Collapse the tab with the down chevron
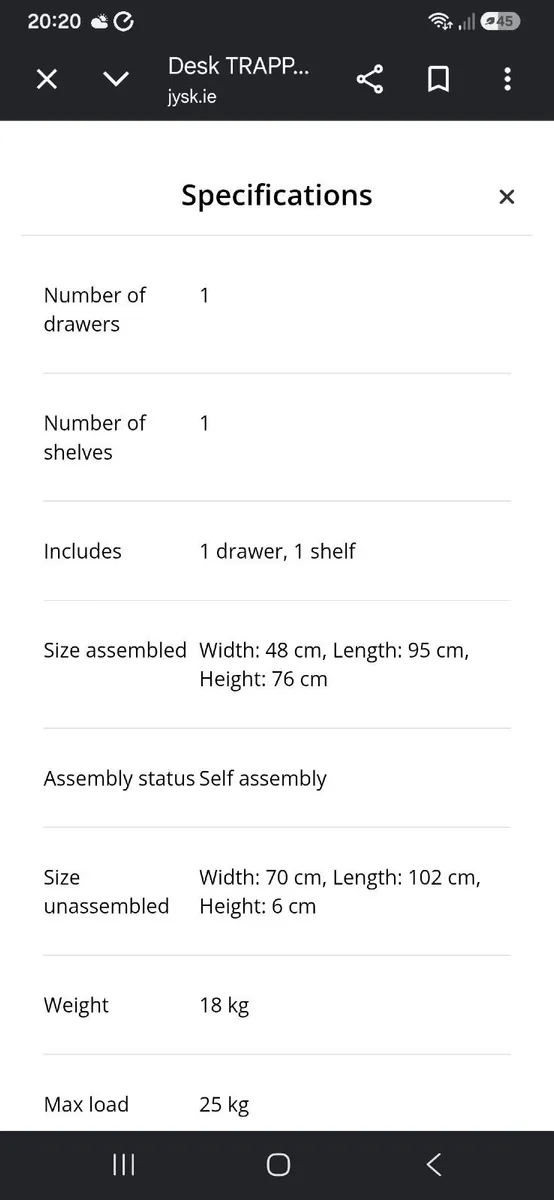 click(x=117, y=79)
